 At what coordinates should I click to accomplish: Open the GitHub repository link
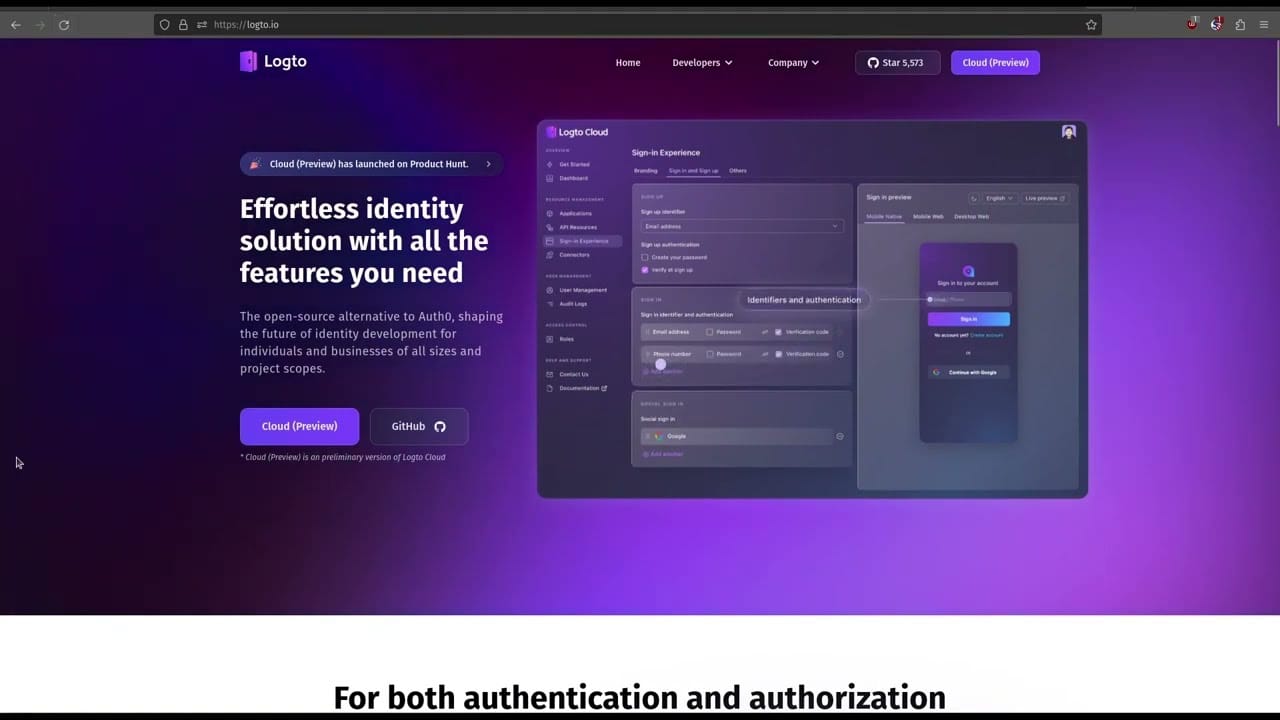418,426
